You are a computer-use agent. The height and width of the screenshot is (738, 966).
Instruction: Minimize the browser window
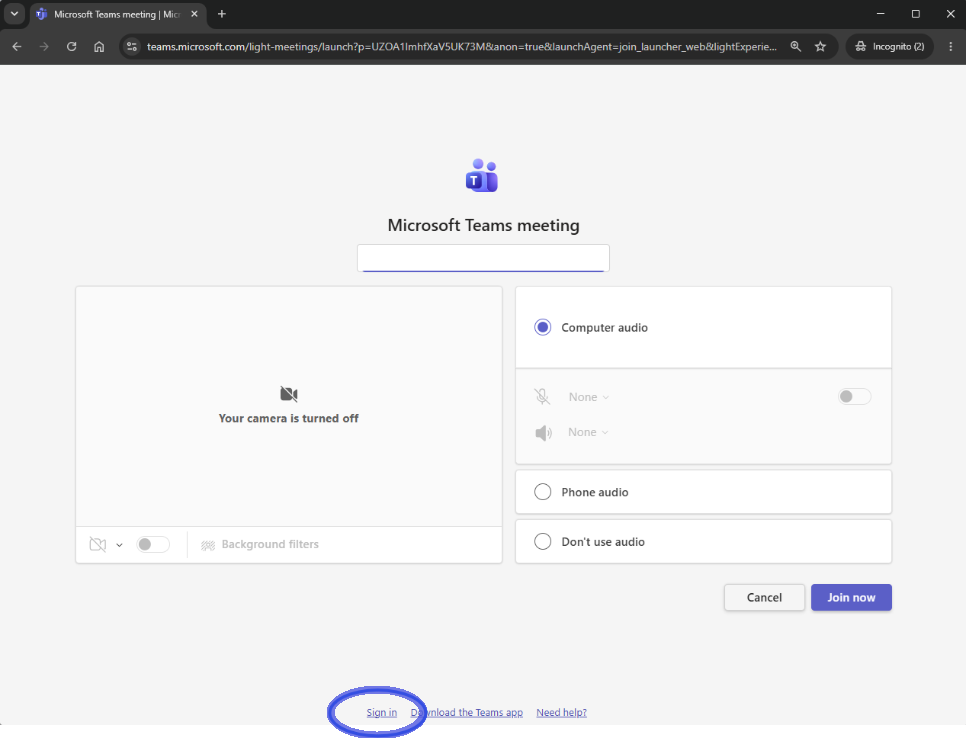pos(880,14)
